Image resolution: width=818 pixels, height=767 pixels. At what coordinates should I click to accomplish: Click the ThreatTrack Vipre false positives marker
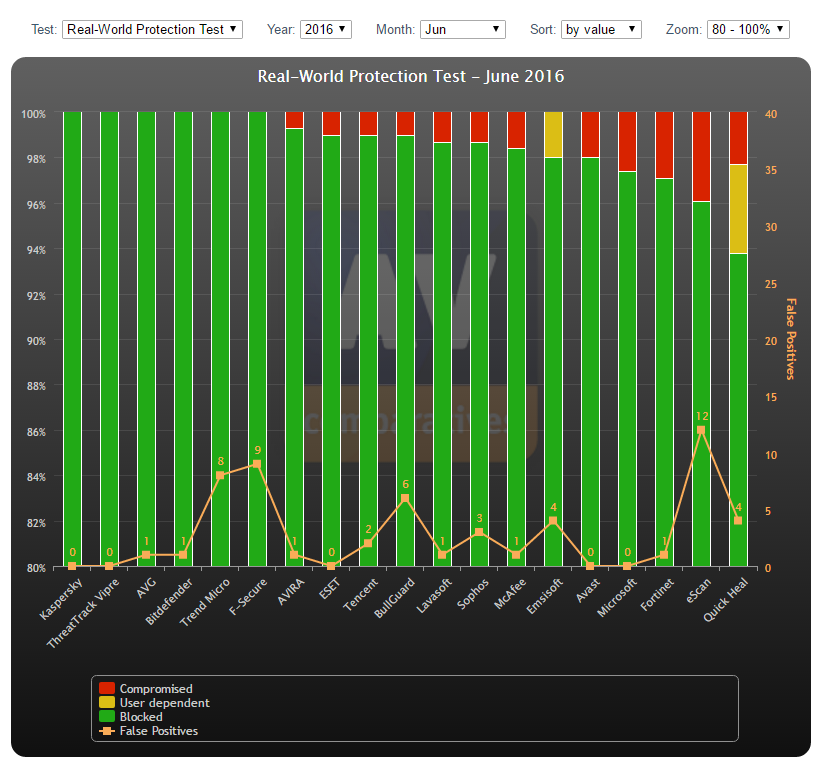(109, 566)
